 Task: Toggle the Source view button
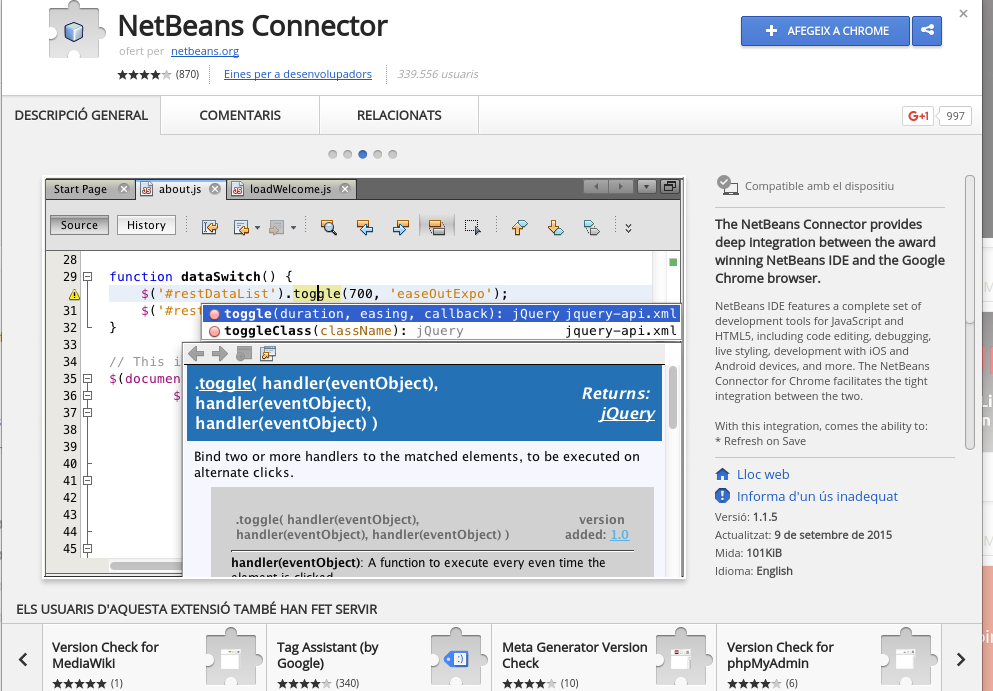point(79,225)
